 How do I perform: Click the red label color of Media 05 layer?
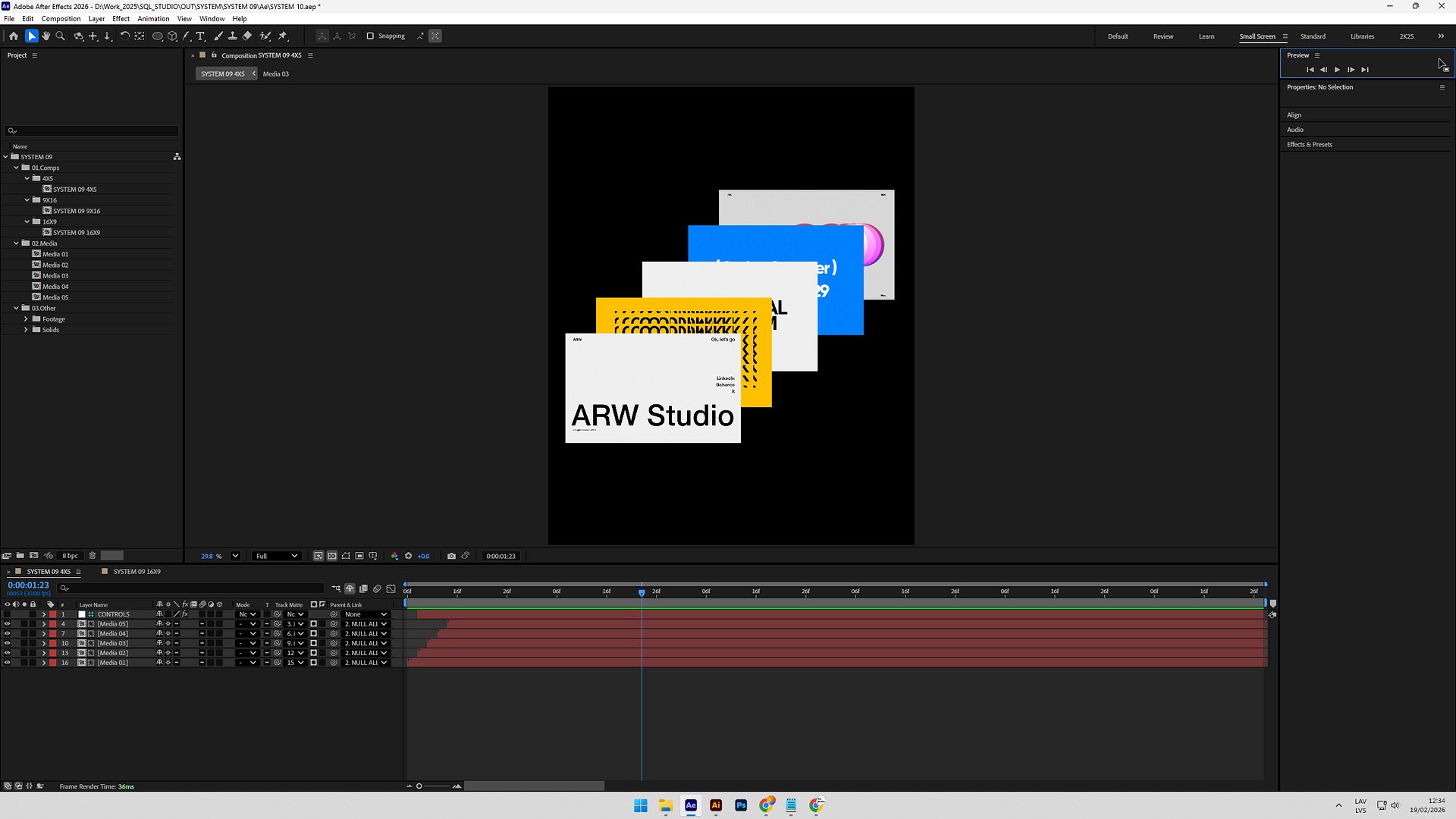pos(53,624)
